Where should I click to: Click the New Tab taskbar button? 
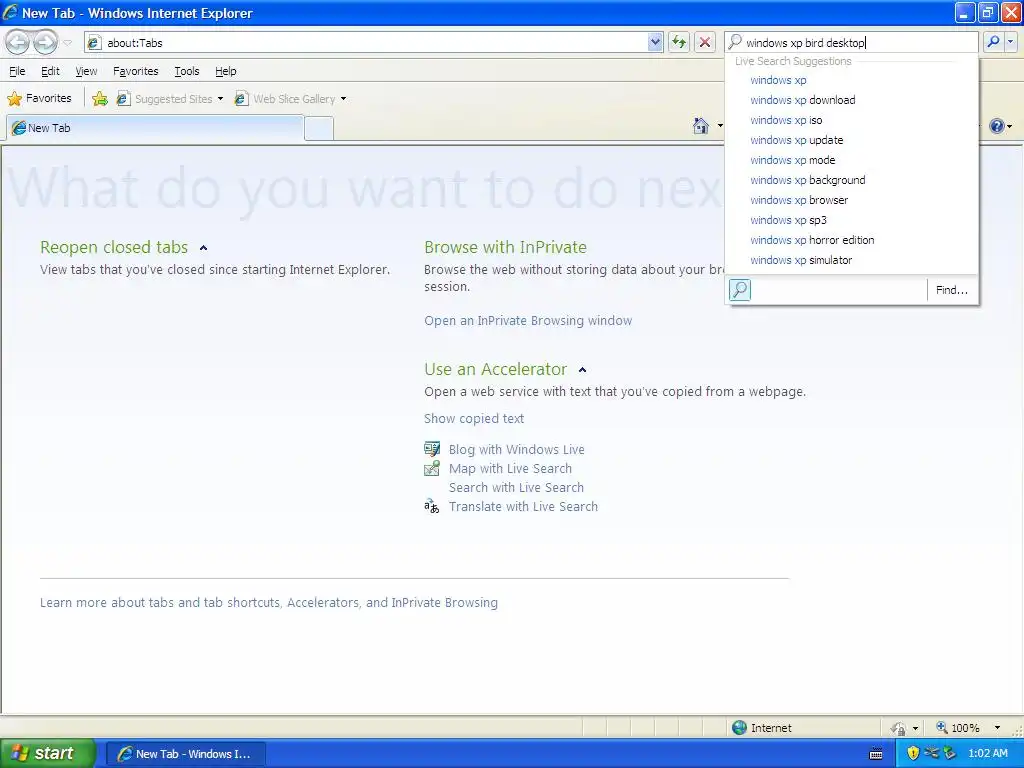coord(185,754)
